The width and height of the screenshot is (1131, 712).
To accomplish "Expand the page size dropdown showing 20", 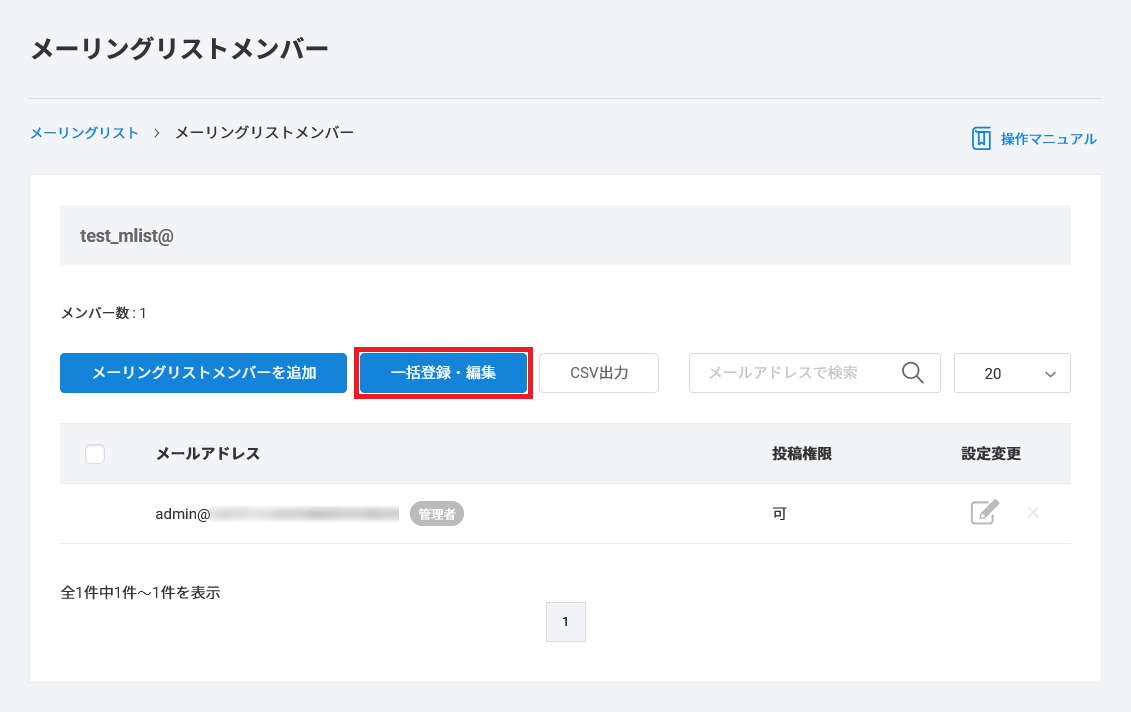I will click(x=1012, y=373).
